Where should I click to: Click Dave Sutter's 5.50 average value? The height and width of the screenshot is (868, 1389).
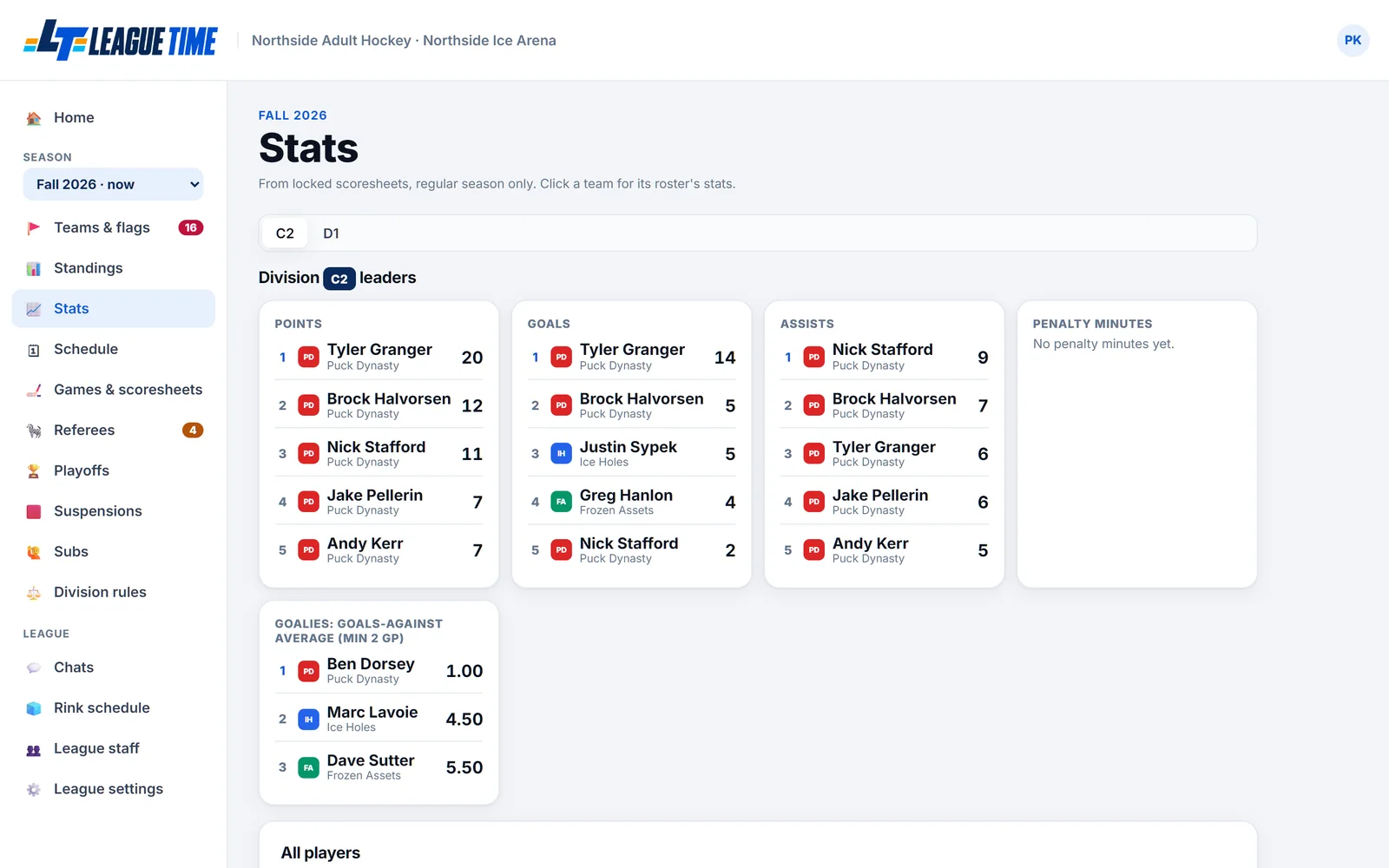[464, 767]
